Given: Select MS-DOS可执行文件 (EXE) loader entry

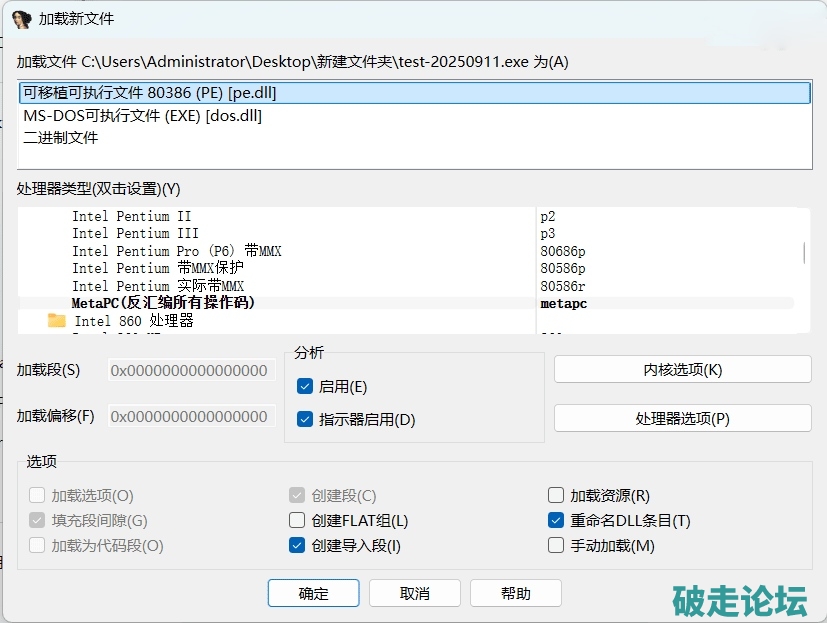Looking at the screenshot, I should (x=143, y=116).
